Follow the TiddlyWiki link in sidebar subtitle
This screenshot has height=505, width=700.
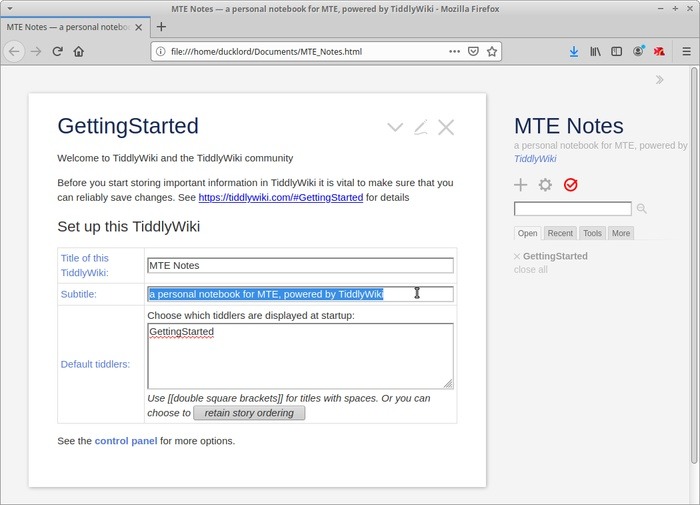[535, 159]
